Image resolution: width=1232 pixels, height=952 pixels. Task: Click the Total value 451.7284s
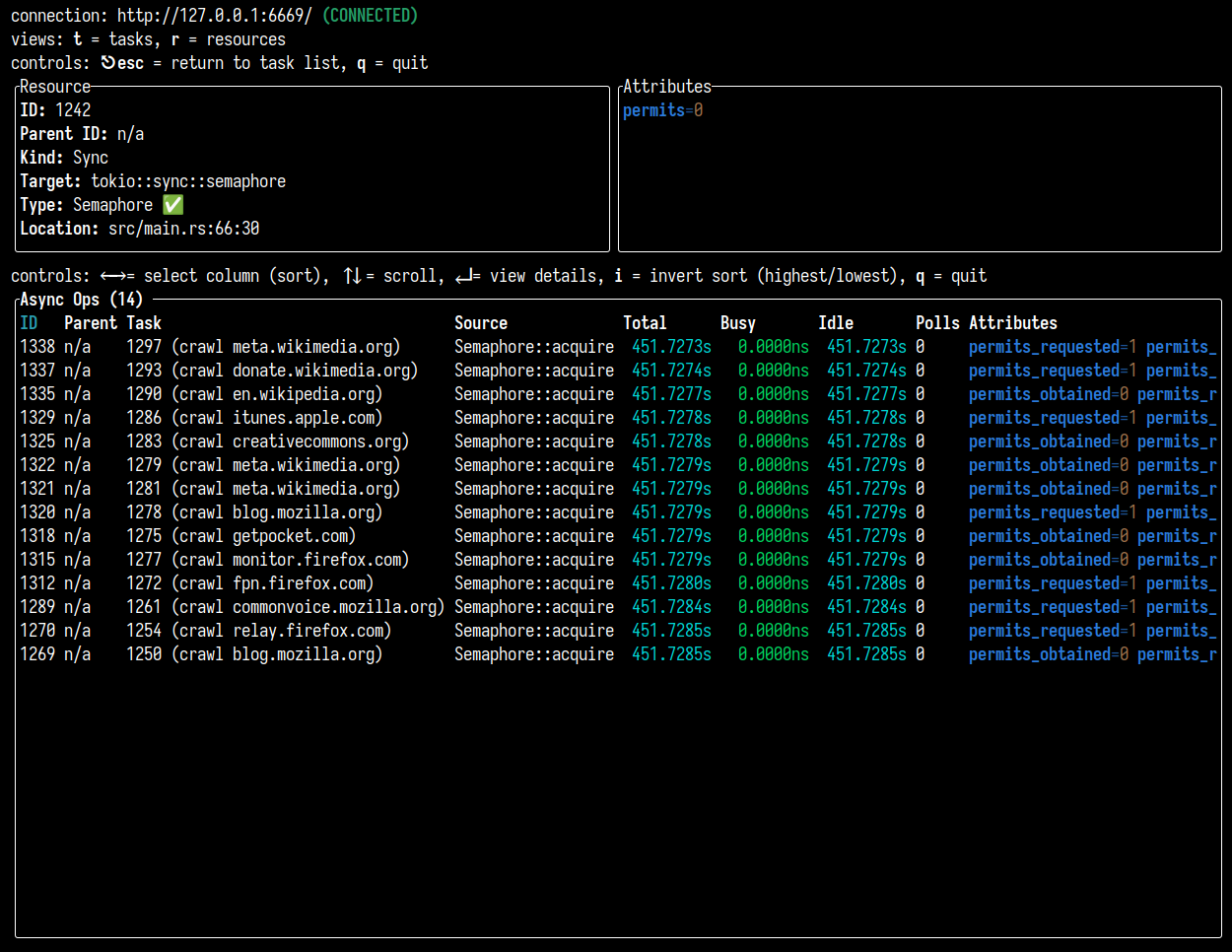tap(671, 607)
